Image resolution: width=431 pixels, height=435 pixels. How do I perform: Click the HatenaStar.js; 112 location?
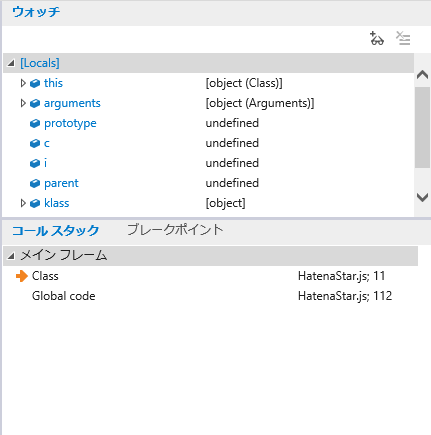click(x=345, y=296)
